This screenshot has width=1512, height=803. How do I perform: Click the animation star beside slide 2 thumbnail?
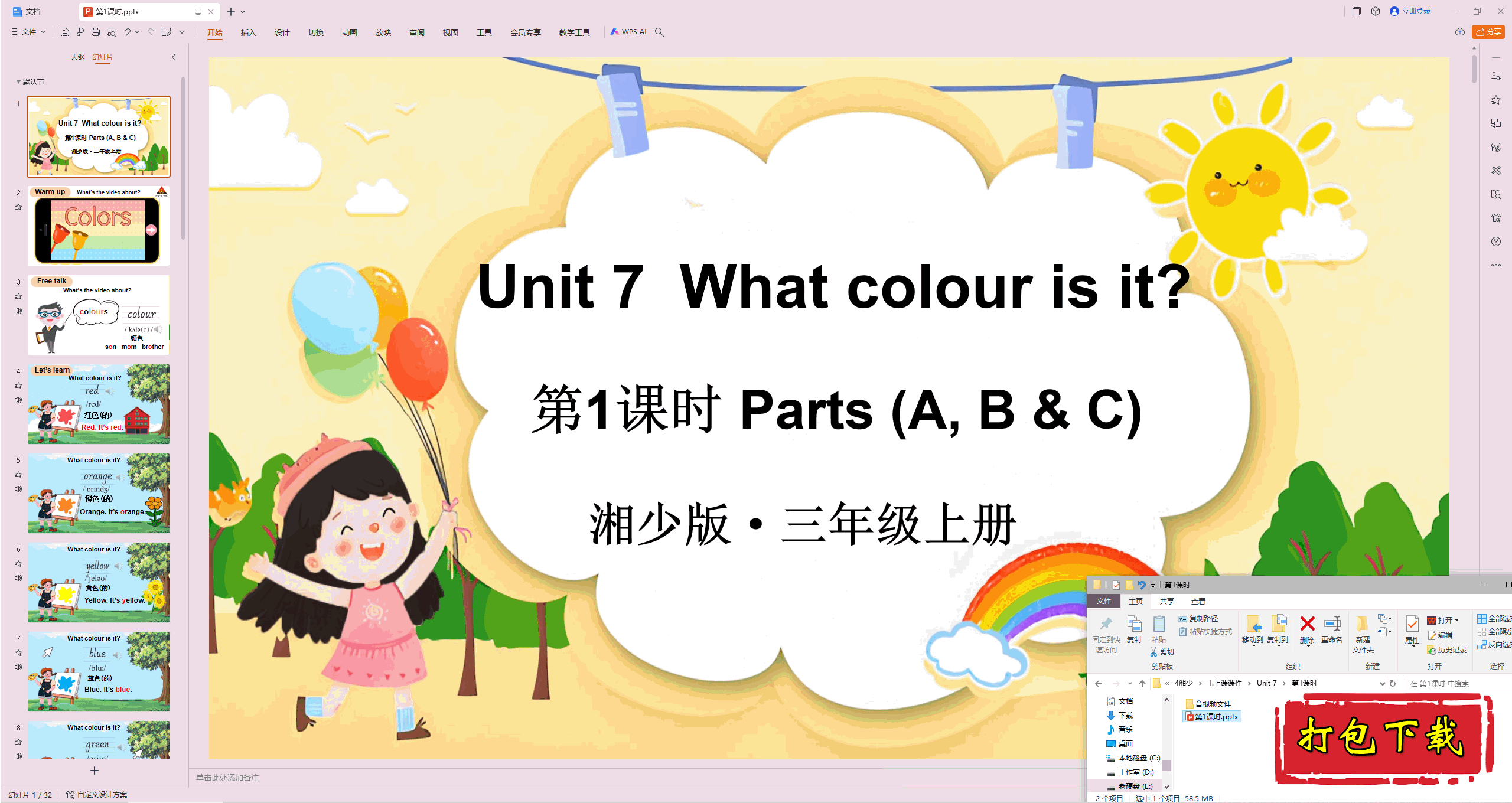coord(18,207)
